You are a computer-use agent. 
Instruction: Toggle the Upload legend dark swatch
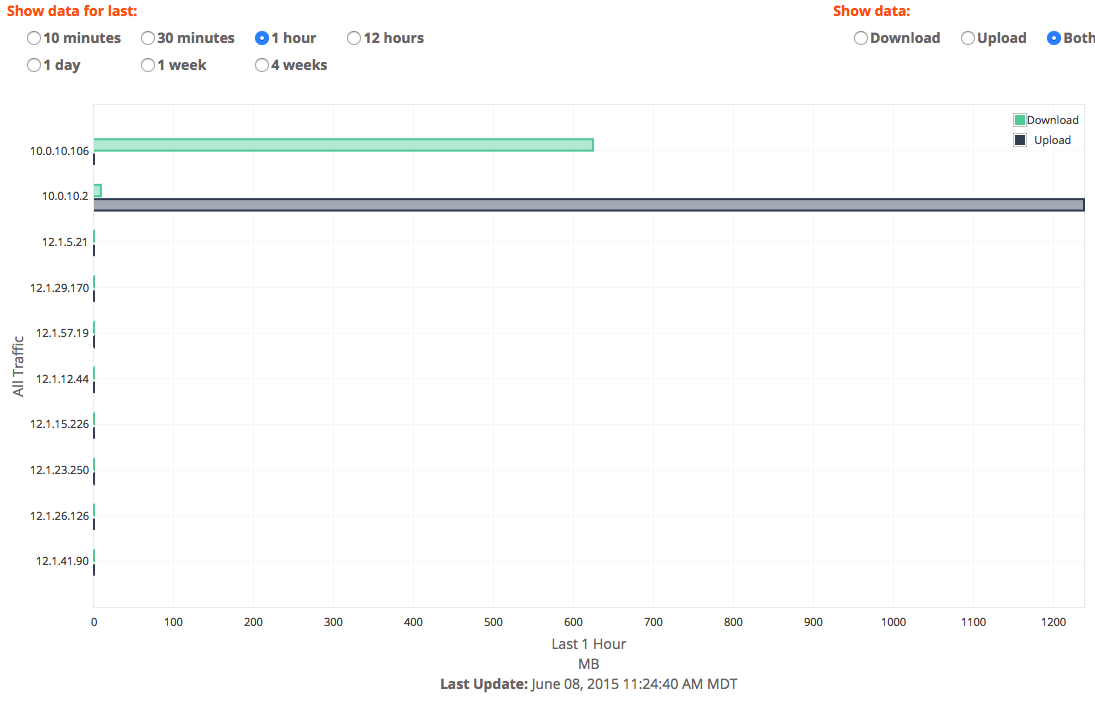pyautogui.click(x=1020, y=140)
